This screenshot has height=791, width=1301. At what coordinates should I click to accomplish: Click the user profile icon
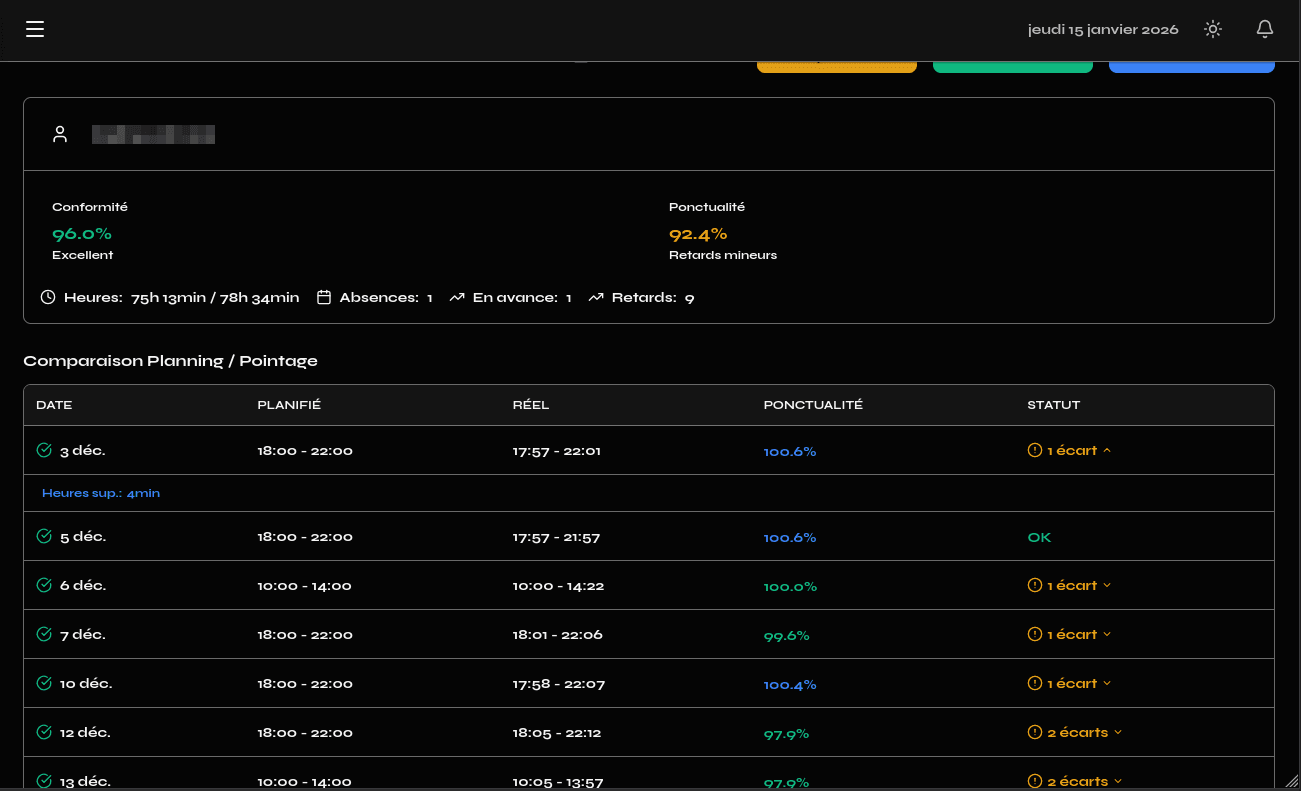point(60,134)
